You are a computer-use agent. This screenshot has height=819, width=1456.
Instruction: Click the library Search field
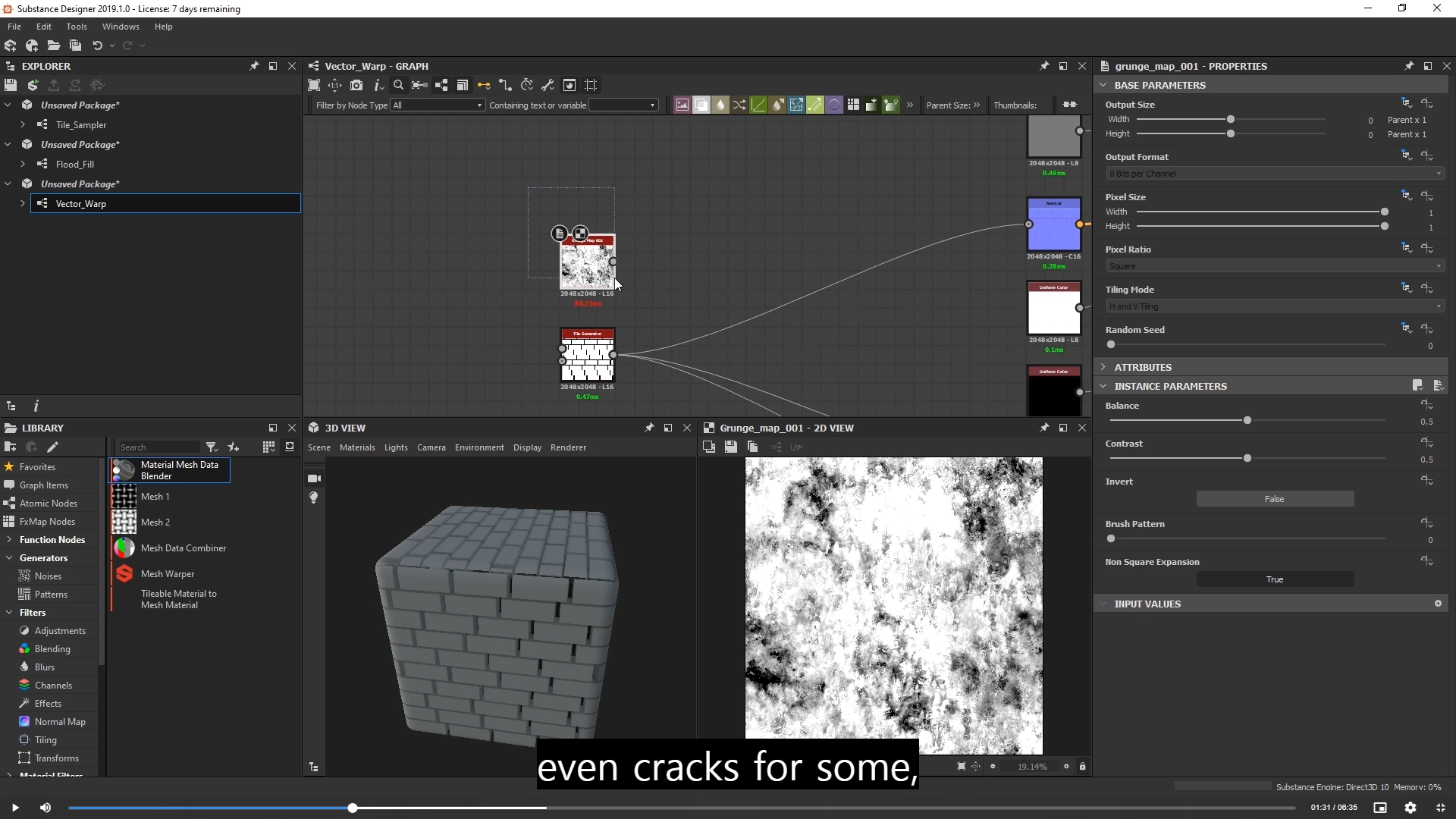158,447
